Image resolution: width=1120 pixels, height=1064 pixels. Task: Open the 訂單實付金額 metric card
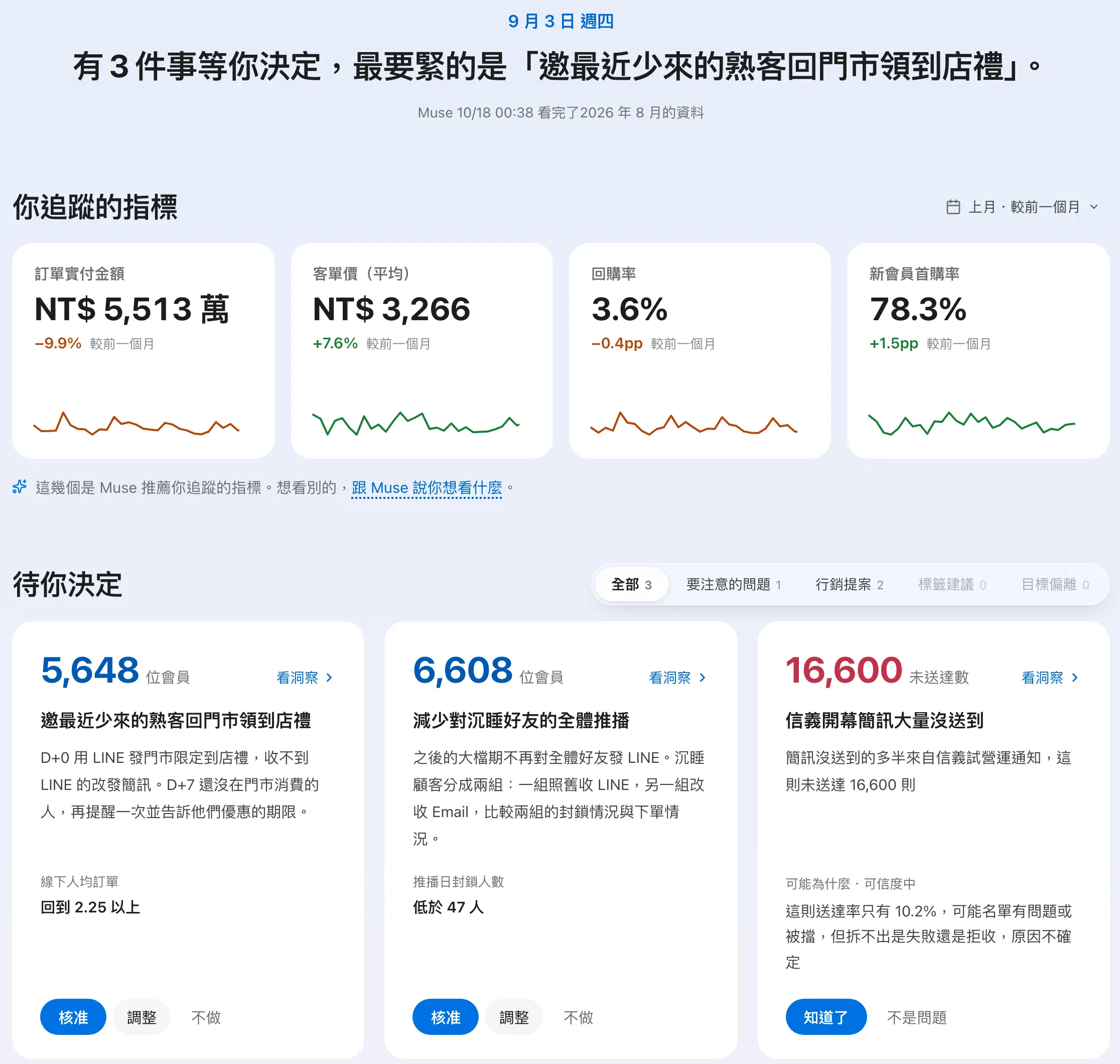[144, 350]
